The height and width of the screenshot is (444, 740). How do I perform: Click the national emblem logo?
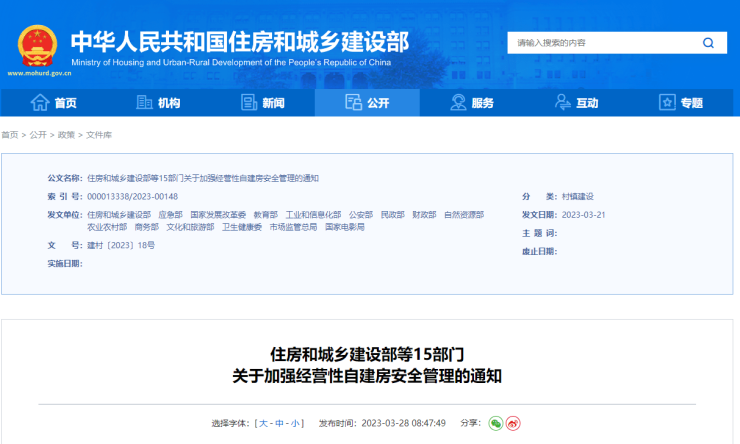38,45
